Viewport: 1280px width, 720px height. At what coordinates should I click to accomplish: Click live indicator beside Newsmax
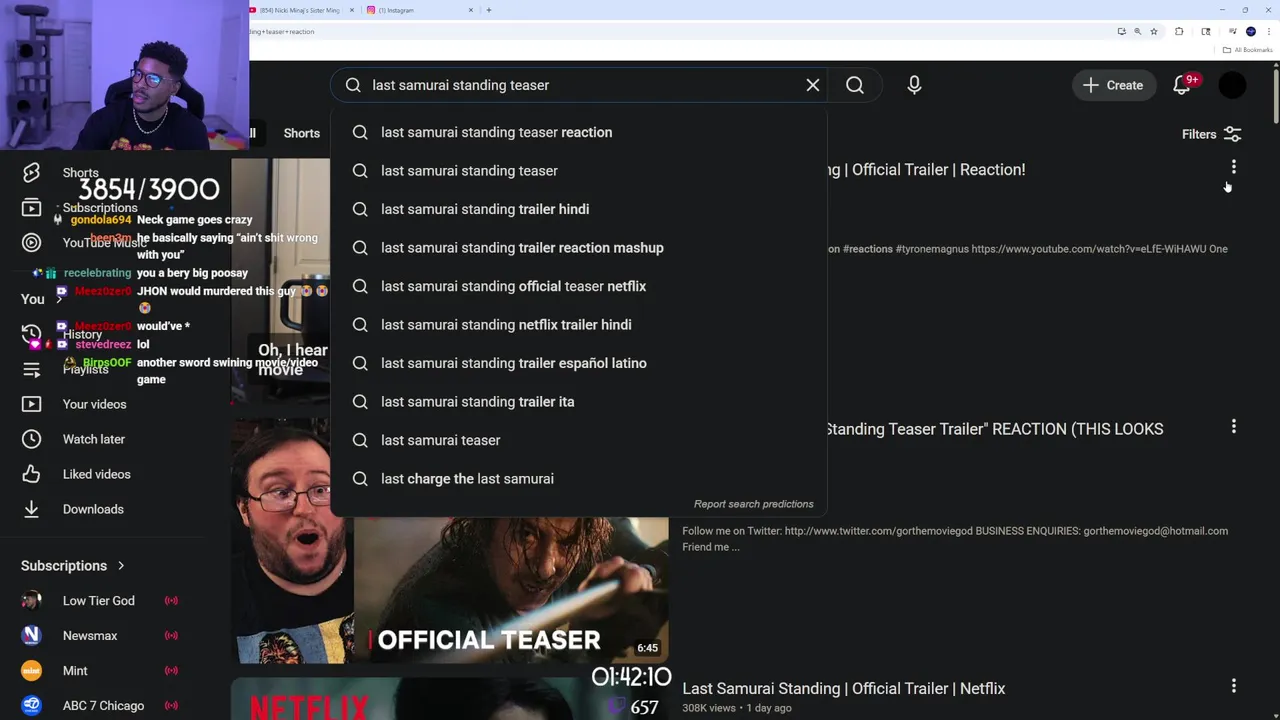[171, 636]
